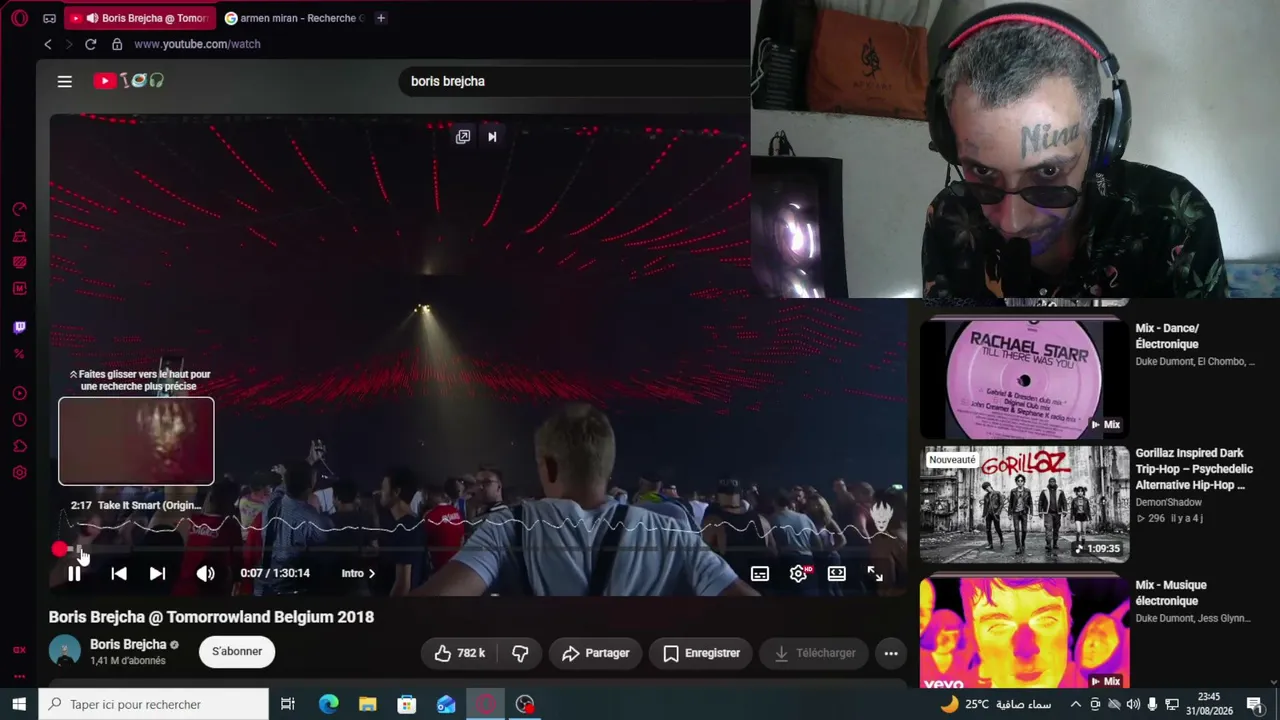Image resolution: width=1280 pixels, height=720 pixels.
Task: Skip to the previous video
Action: pyautogui.click(x=119, y=573)
